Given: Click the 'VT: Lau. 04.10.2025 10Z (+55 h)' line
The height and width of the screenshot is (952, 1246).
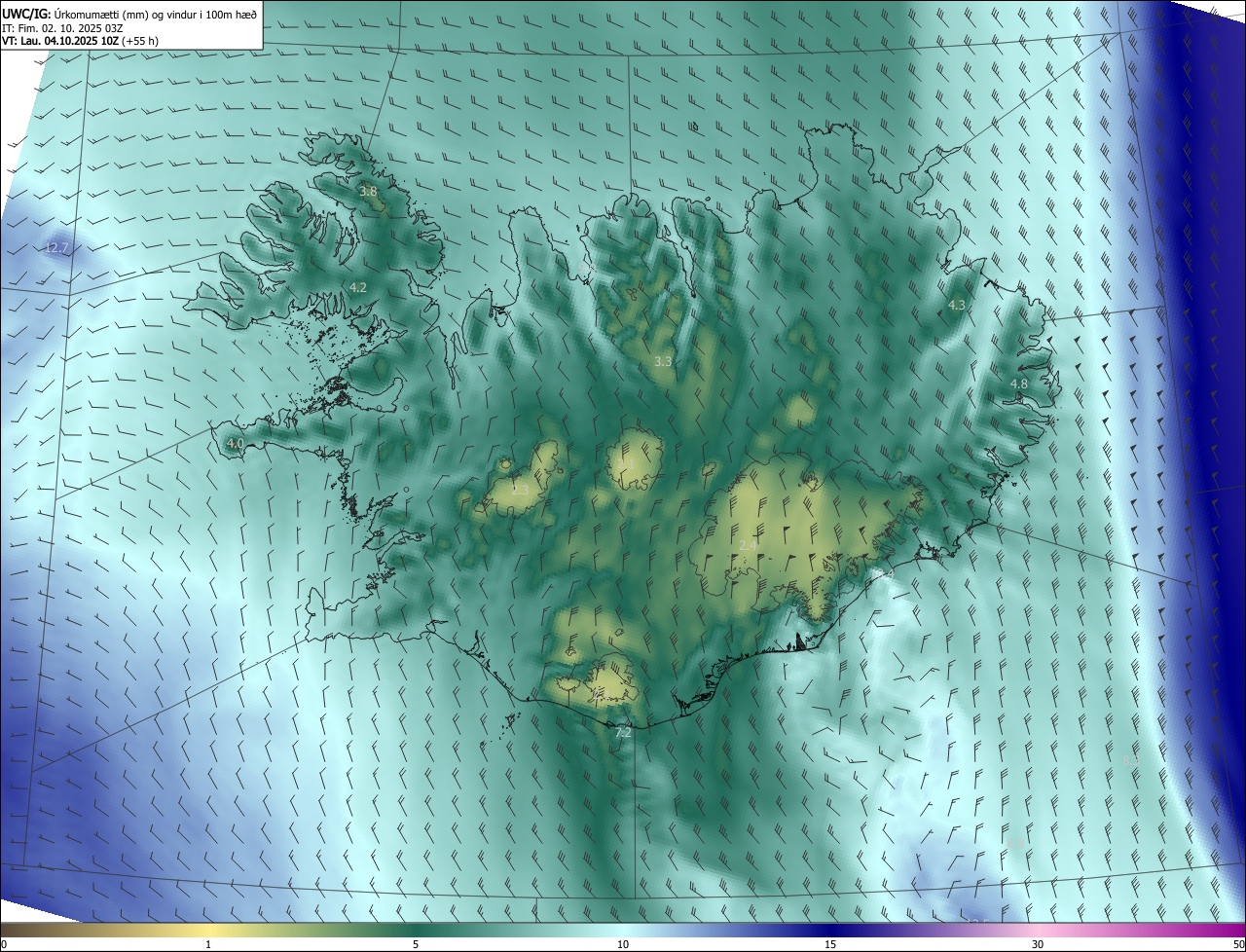Looking at the screenshot, I should [x=79, y=41].
